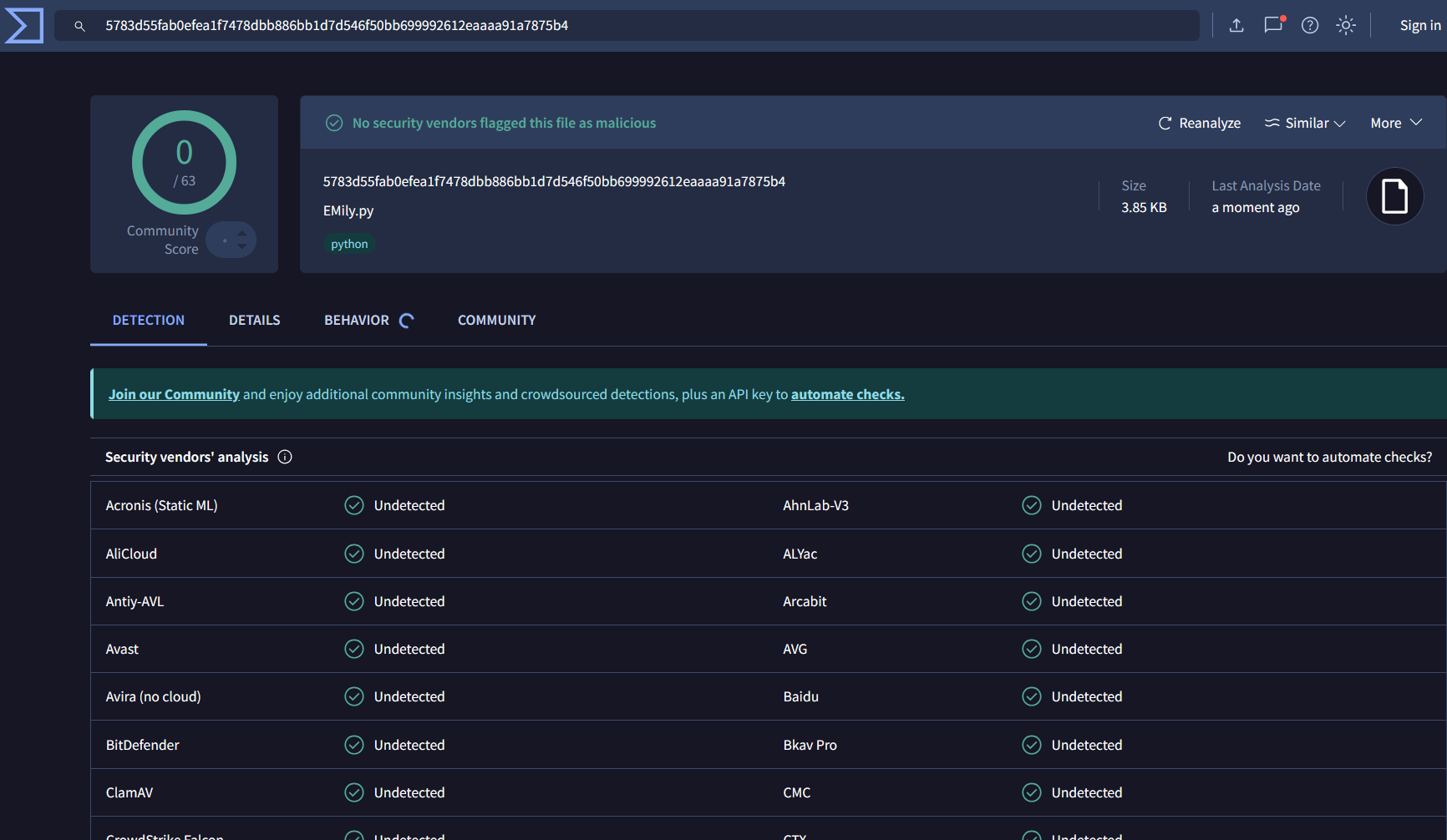Click the 'a moment ago' analysis date
Image resolution: width=1447 pixels, height=840 pixels.
1256,207
